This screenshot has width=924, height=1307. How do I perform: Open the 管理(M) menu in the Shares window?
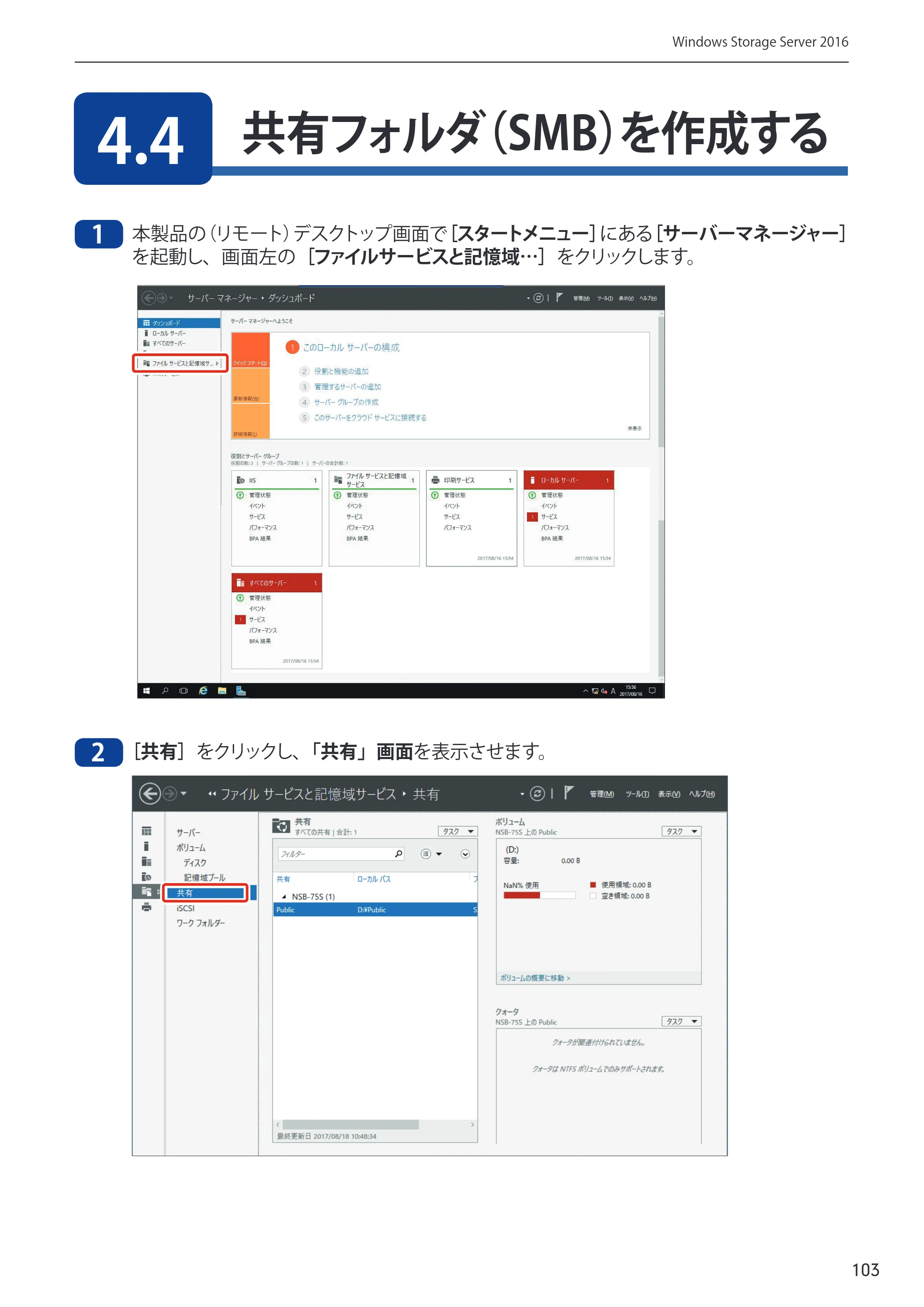[x=602, y=794]
